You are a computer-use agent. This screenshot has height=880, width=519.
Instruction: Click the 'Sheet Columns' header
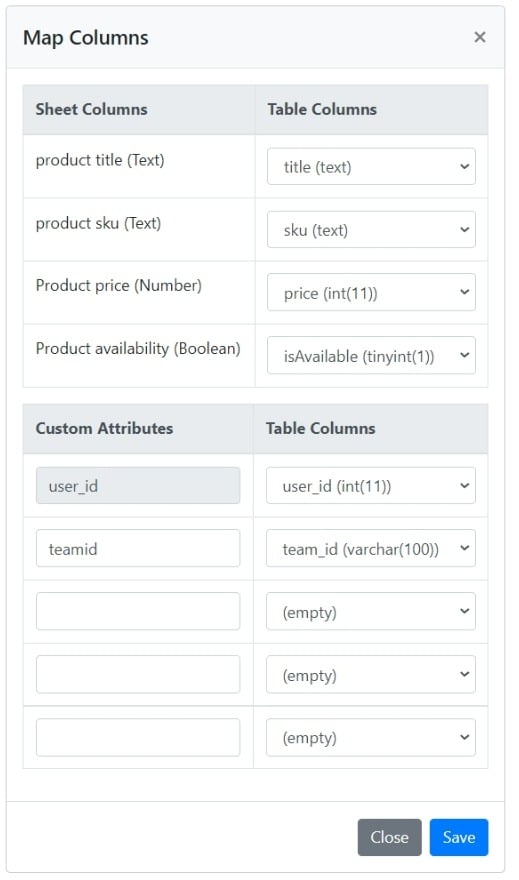pos(91,109)
